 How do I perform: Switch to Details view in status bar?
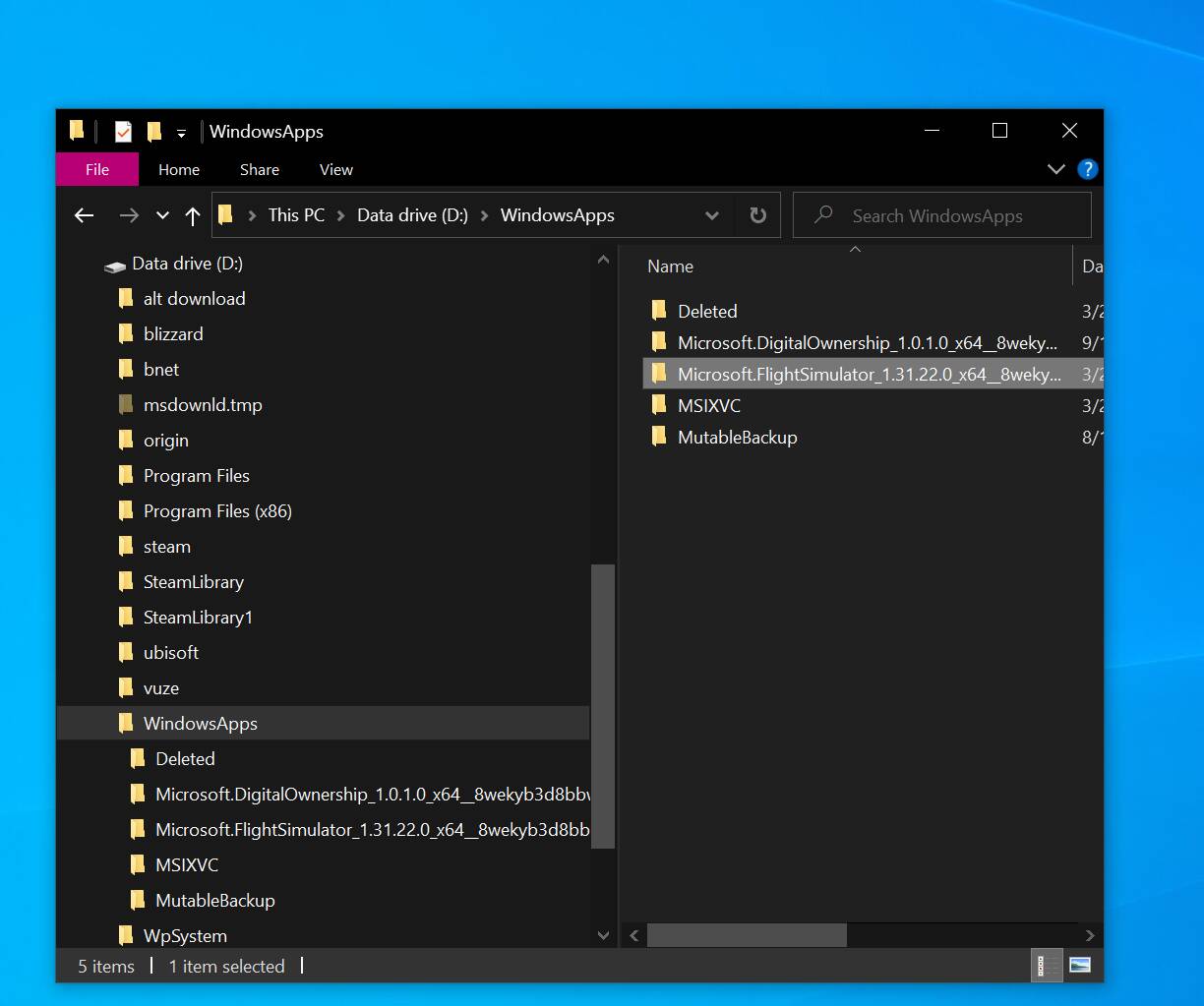pos(1048,966)
